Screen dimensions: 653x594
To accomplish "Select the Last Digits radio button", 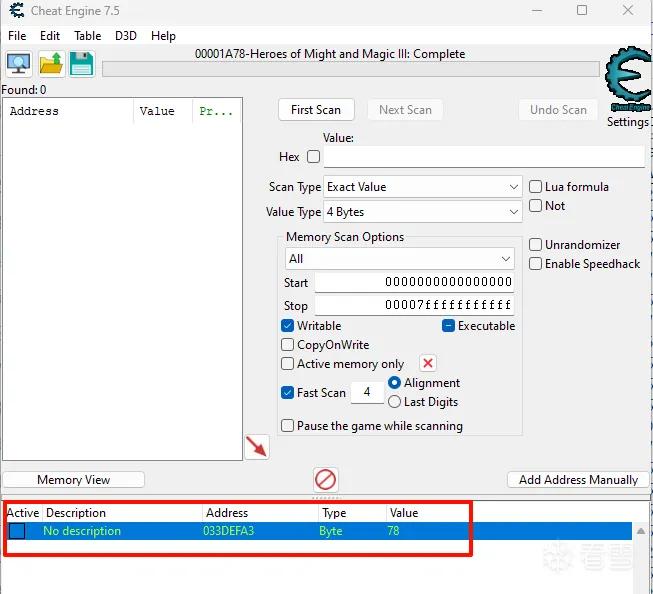I will [x=394, y=402].
